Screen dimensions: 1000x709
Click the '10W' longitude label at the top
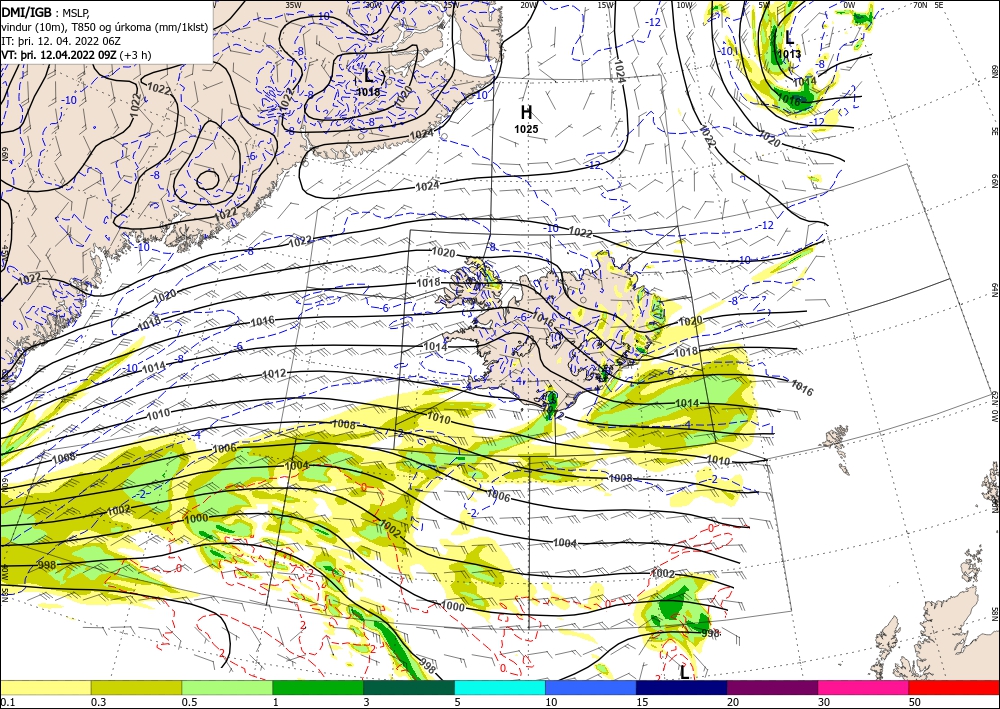pos(684,5)
